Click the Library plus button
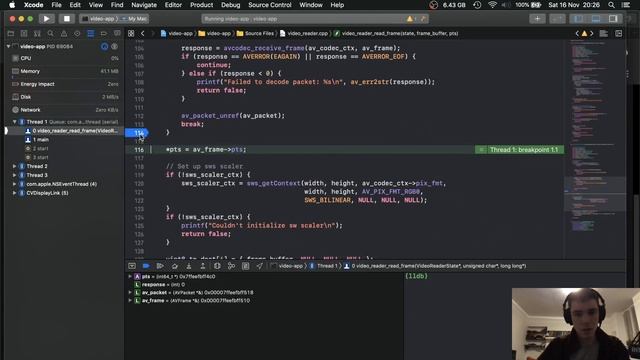 tap(537, 19)
